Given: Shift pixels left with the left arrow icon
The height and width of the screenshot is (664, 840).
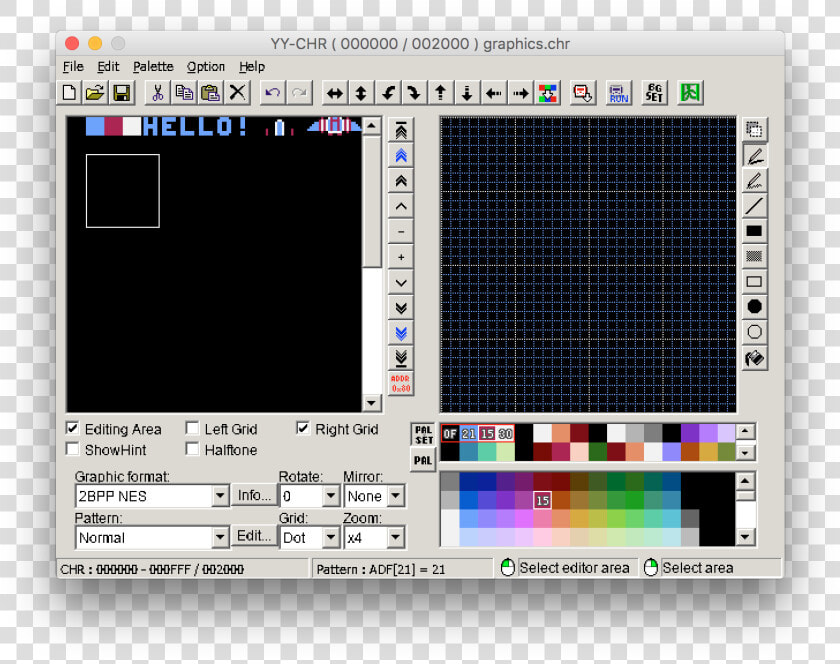Looking at the screenshot, I should click(x=493, y=93).
